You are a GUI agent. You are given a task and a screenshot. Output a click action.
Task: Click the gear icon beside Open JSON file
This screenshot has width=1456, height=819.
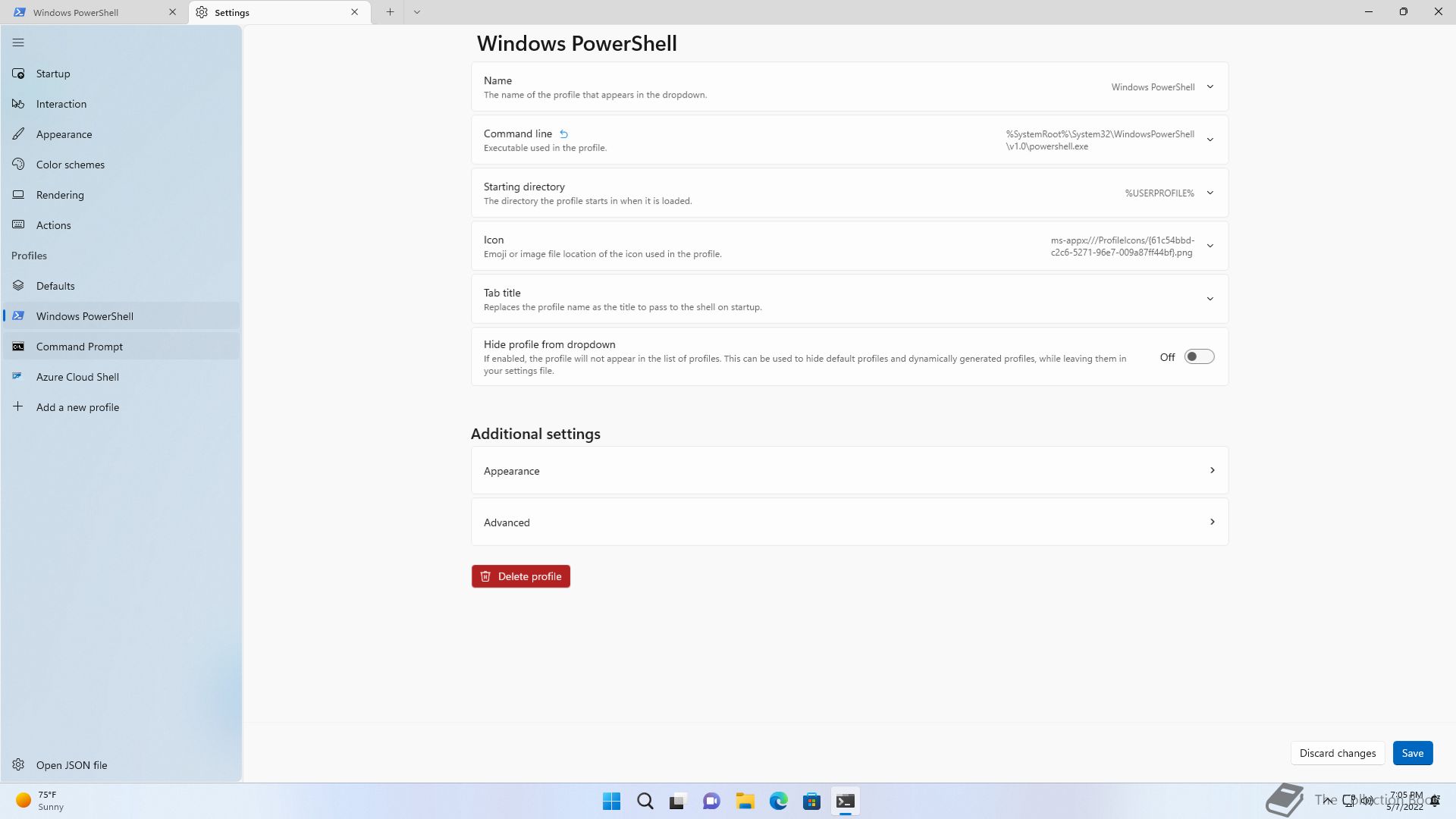coord(18,764)
